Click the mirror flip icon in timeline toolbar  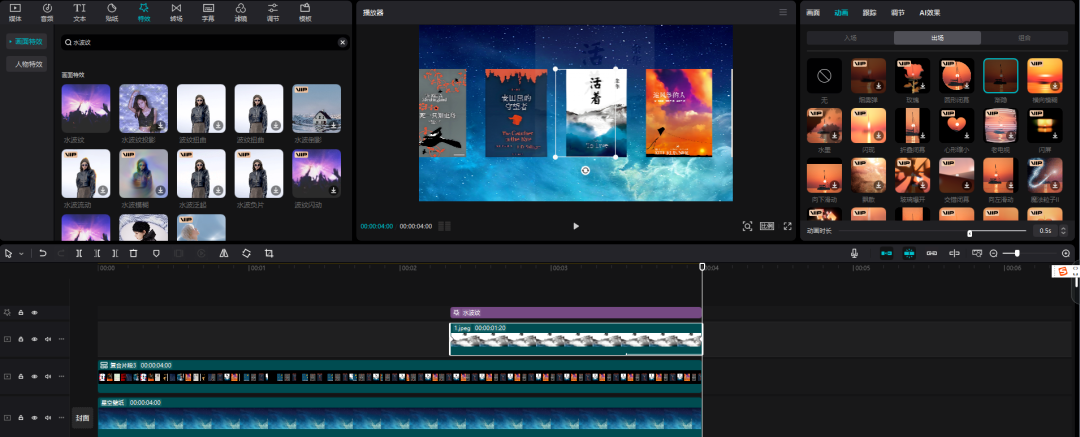pos(224,254)
